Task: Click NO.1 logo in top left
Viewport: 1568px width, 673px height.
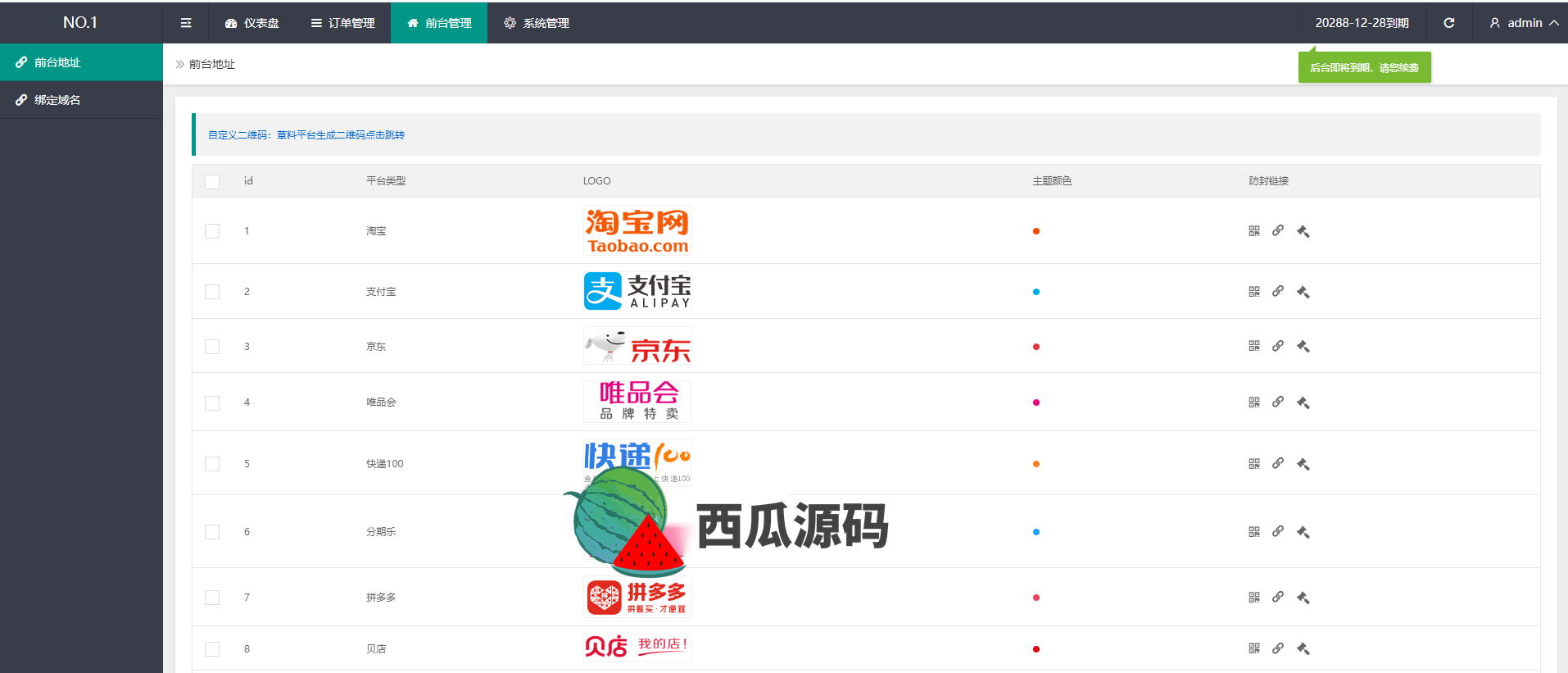Action: tap(80, 22)
